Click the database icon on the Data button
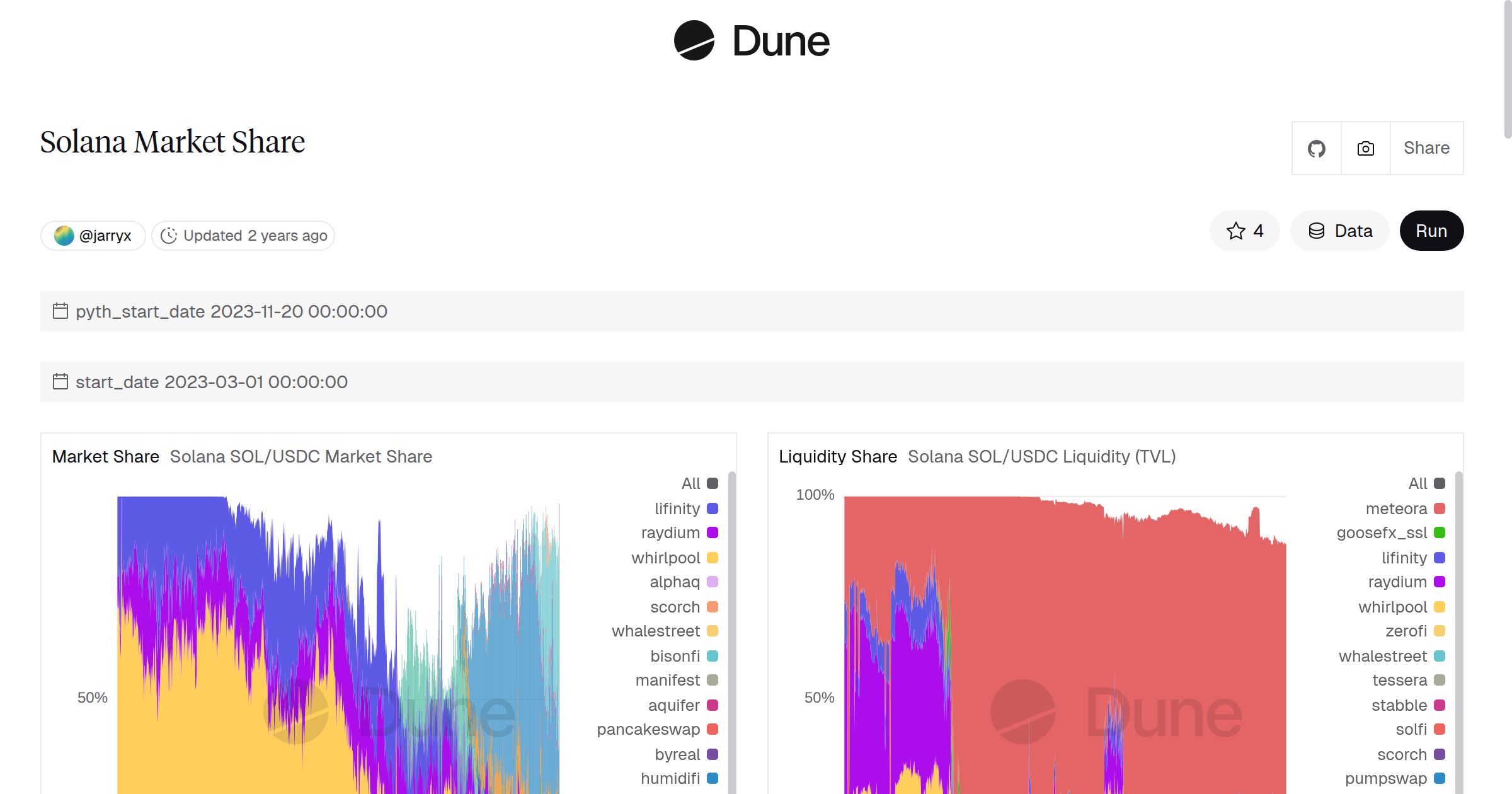Image resolution: width=1512 pixels, height=794 pixels. [x=1317, y=231]
